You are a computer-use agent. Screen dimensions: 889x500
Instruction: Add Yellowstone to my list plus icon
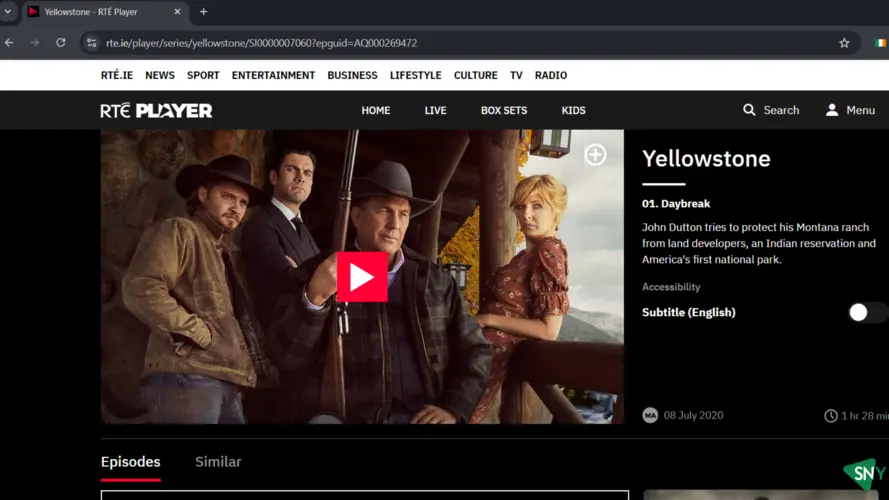click(595, 155)
